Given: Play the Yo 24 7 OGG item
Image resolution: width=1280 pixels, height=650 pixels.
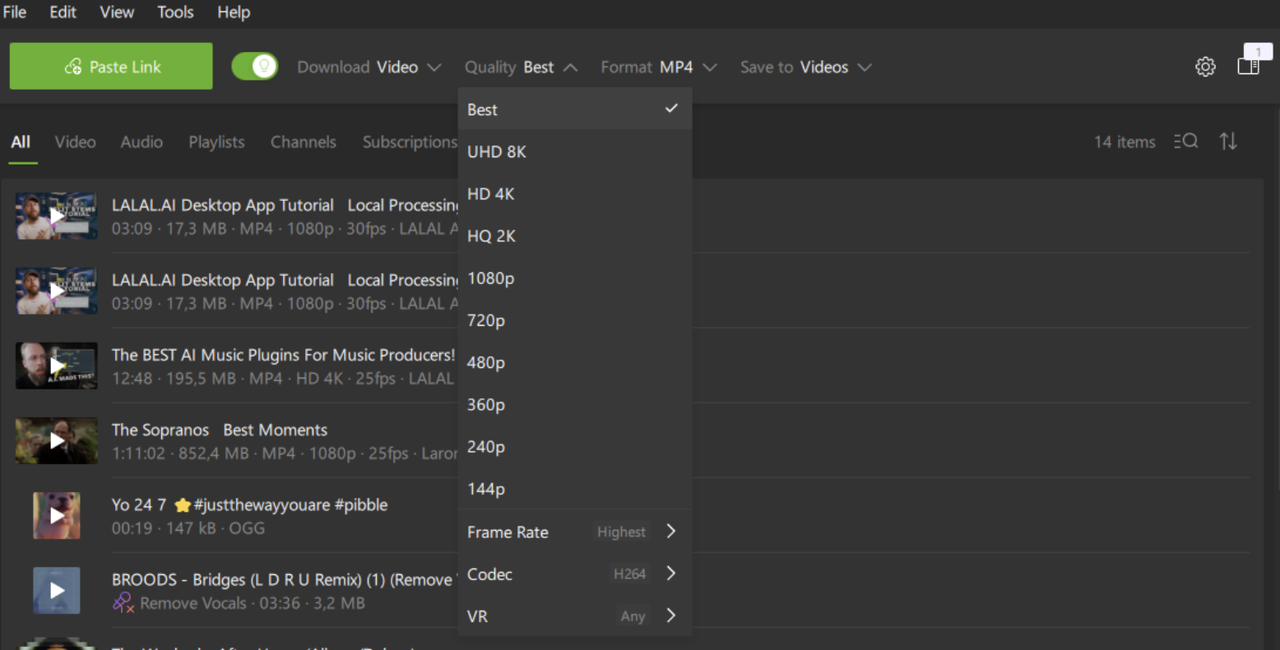Looking at the screenshot, I should pyautogui.click(x=57, y=515).
